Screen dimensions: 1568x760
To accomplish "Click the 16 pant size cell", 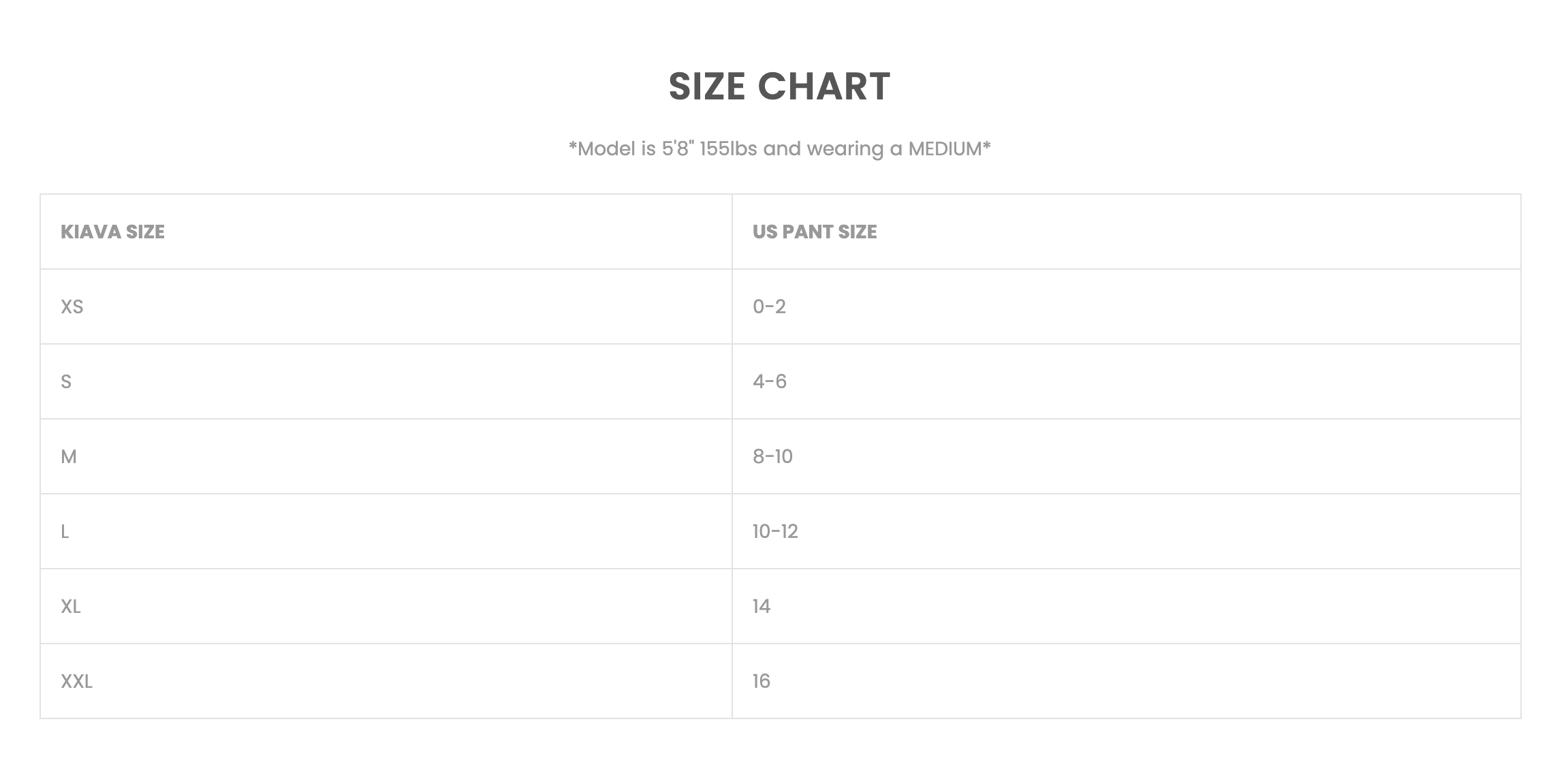I will coord(762,681).
